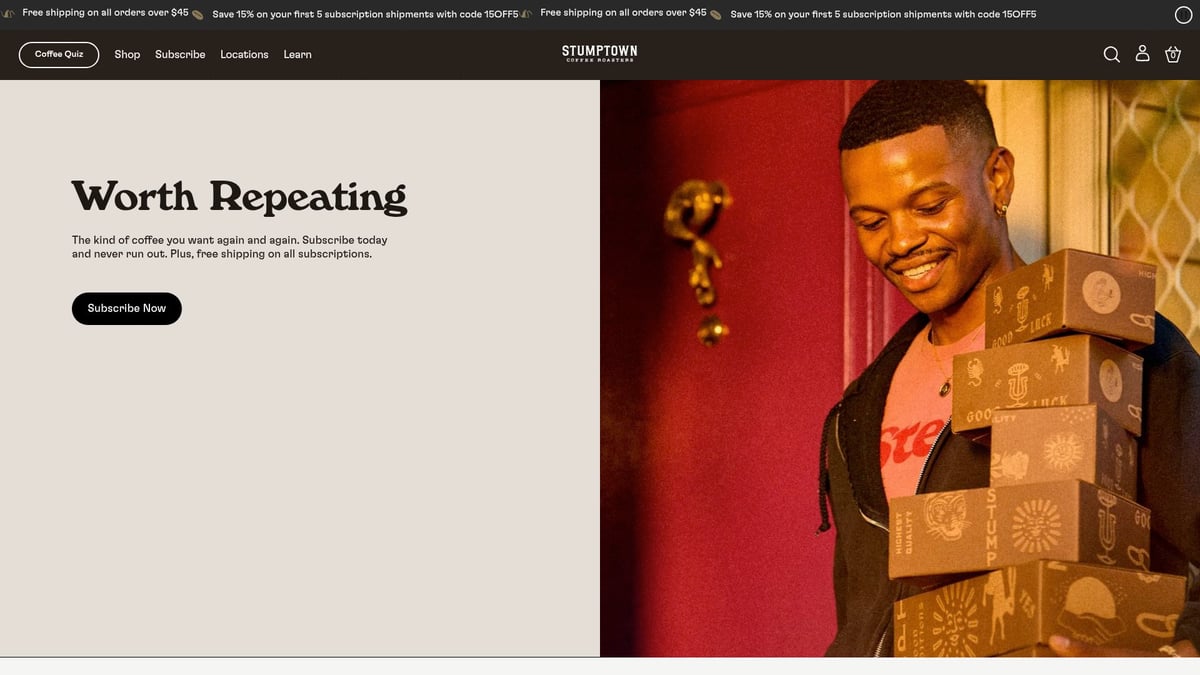Click the hero photo of man holding boxes

(x=900, y=368)
